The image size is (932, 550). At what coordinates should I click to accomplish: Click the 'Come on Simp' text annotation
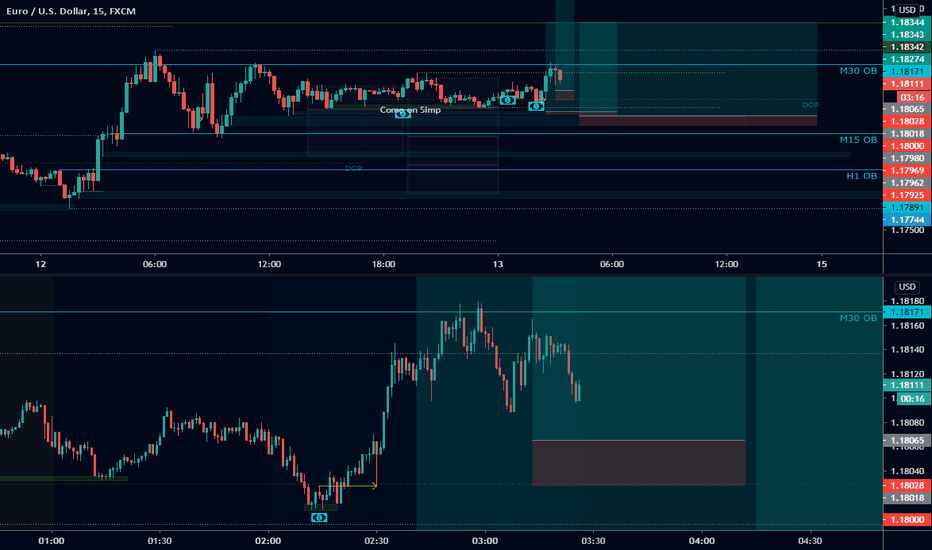[x=410, y=109]
